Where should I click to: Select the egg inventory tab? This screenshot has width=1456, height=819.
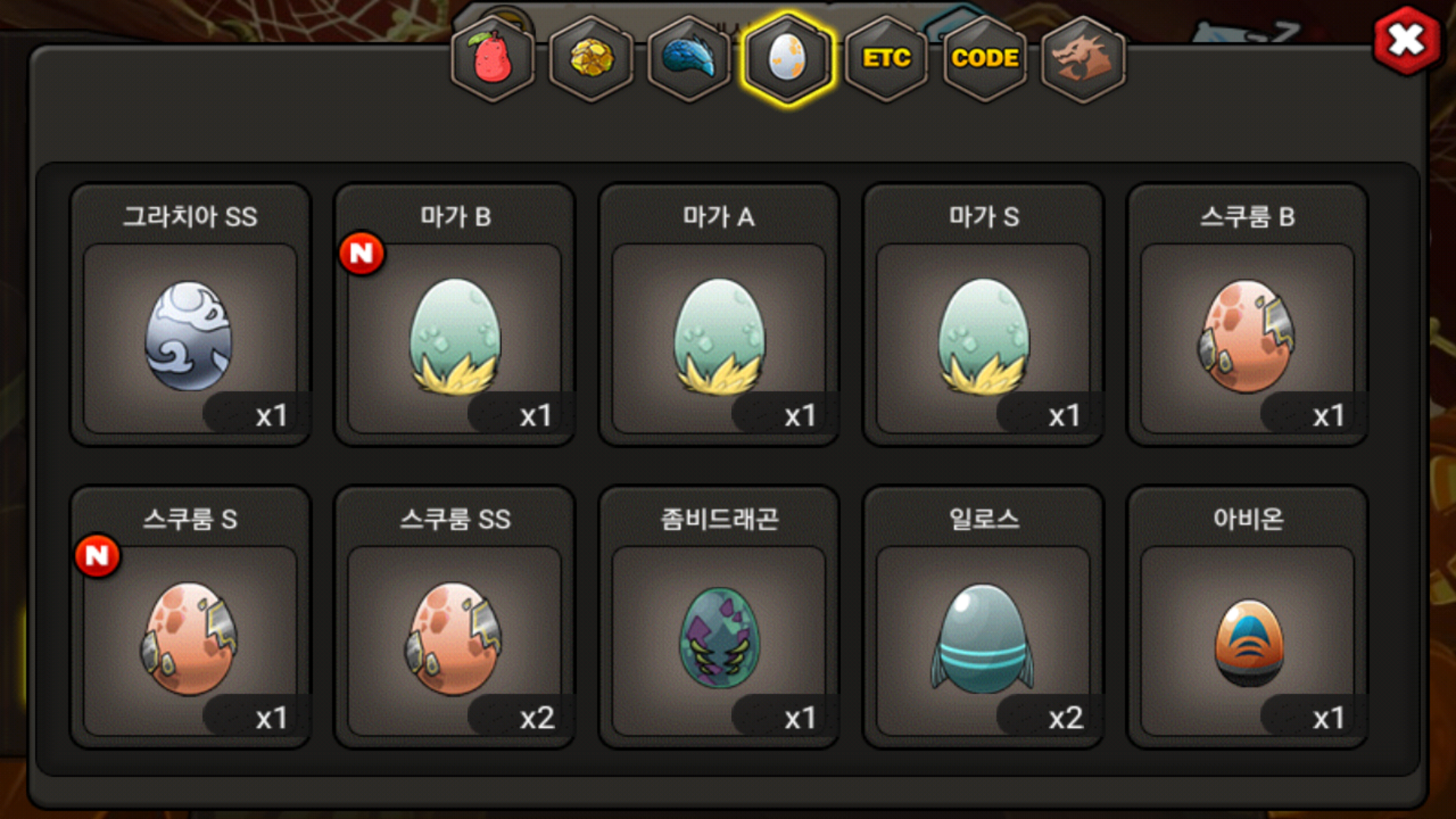[x=788, y=58]
